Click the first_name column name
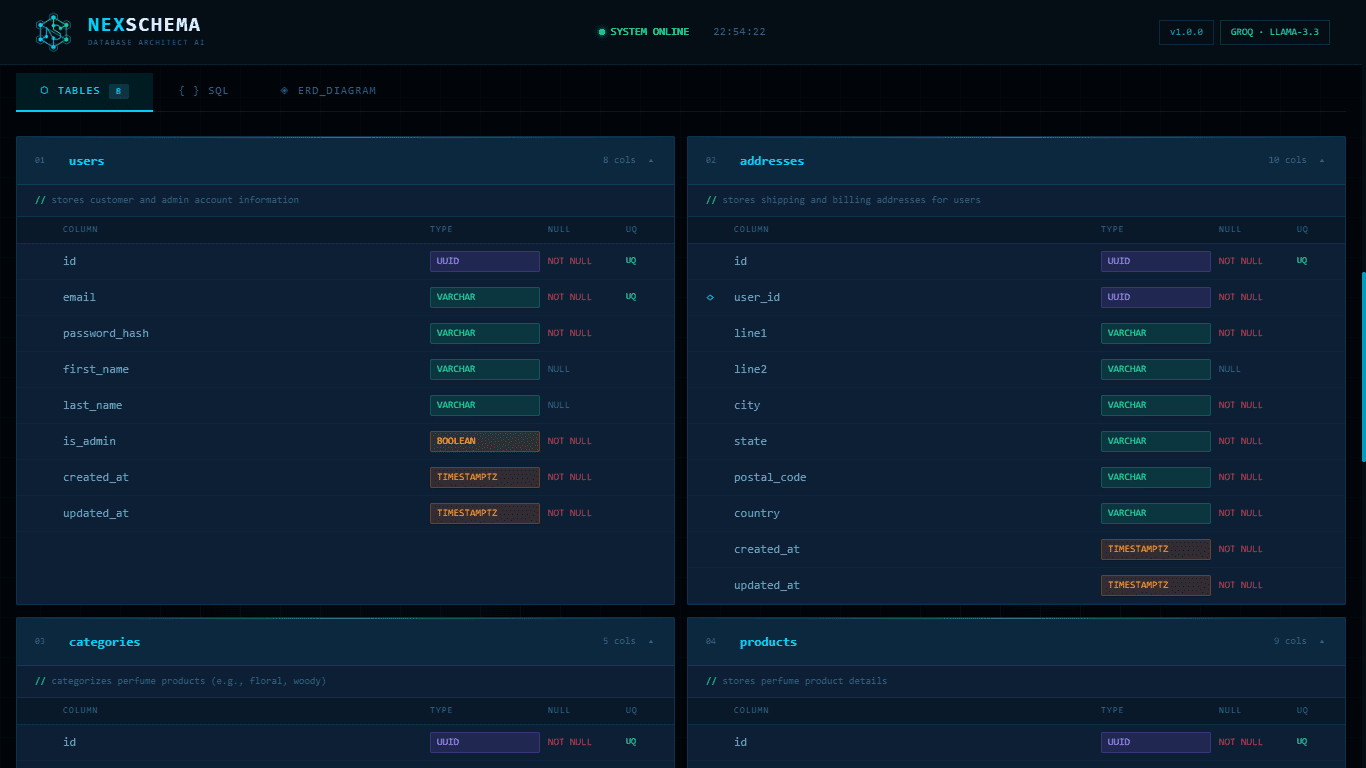The image size is (1366, 768). click(96, 369)
